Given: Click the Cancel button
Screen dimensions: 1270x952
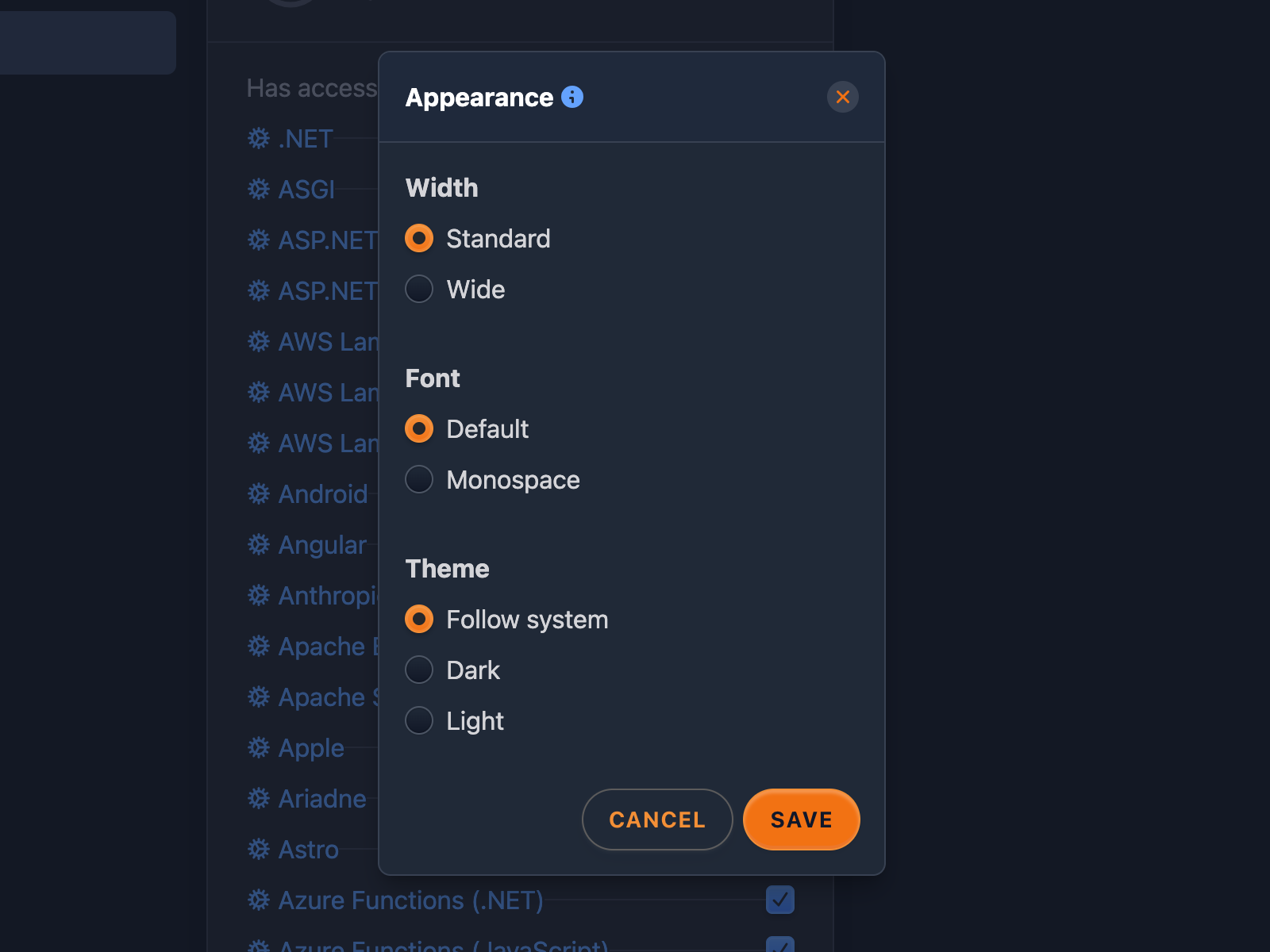Looking at the screenshot, I should point(657,820).
